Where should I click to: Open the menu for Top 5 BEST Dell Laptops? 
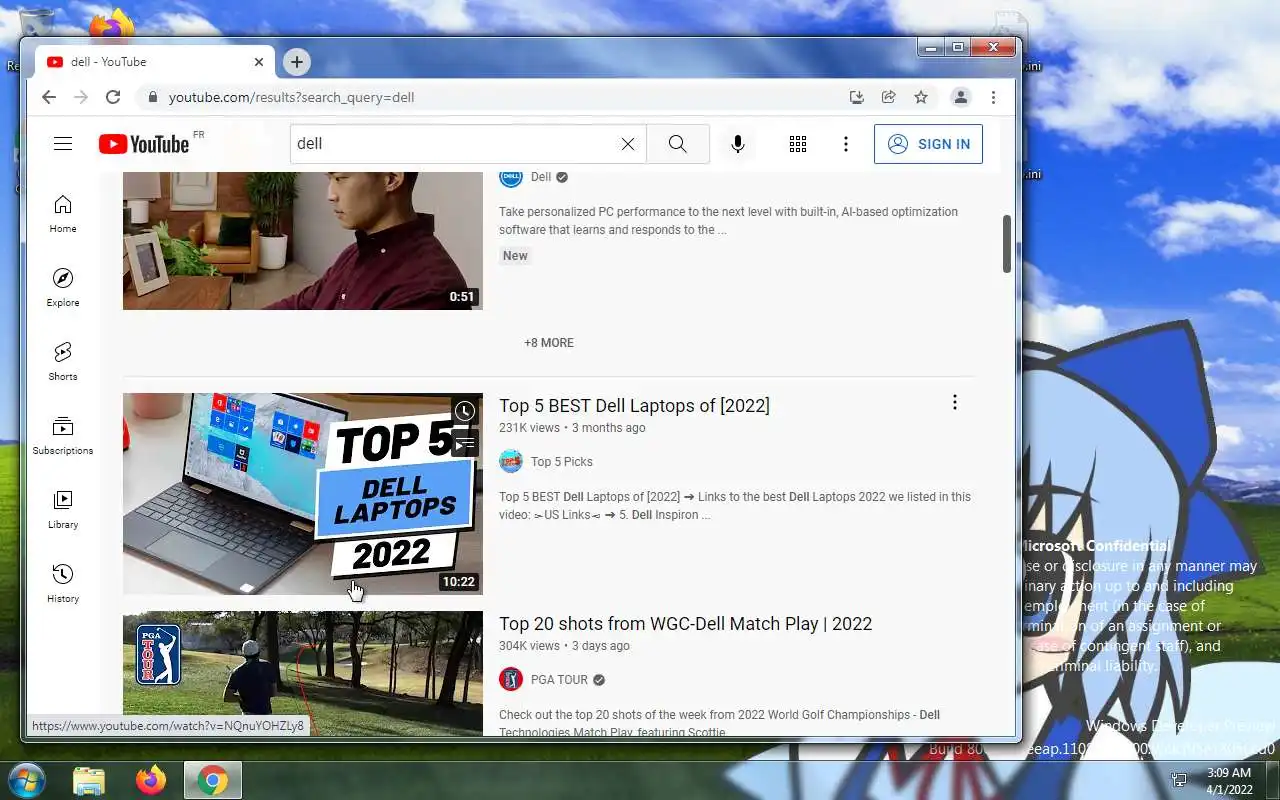coord(954,402)
